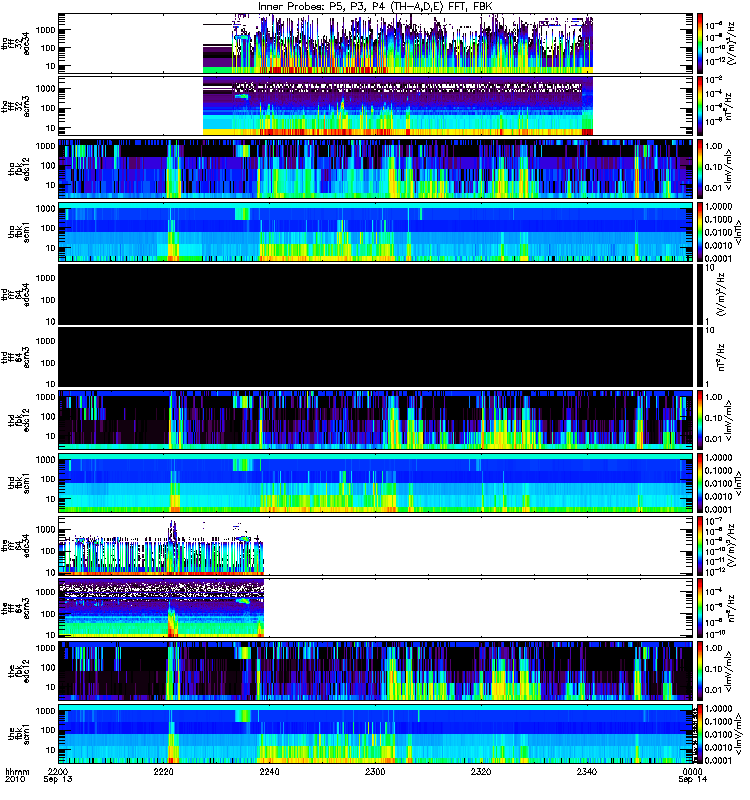Click the 'the fff 64 scm3' y-axis label
The height and width of the screenshot is (800, 750).
(x=15, y=609)
